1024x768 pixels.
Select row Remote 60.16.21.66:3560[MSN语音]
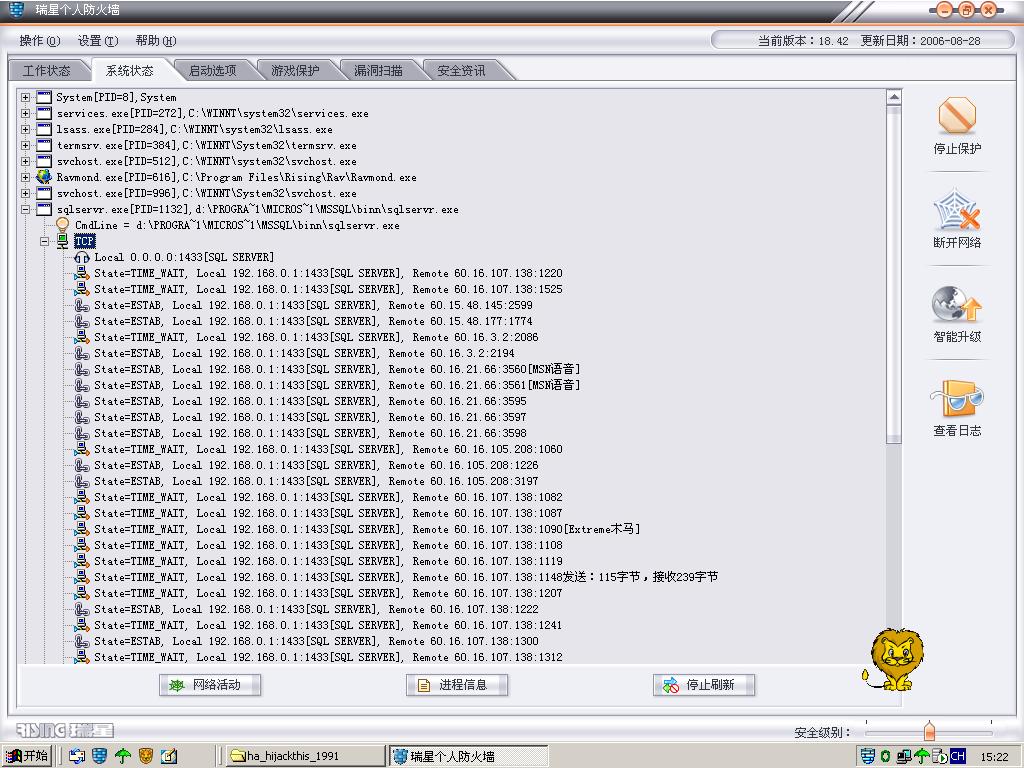pos(337,369)
